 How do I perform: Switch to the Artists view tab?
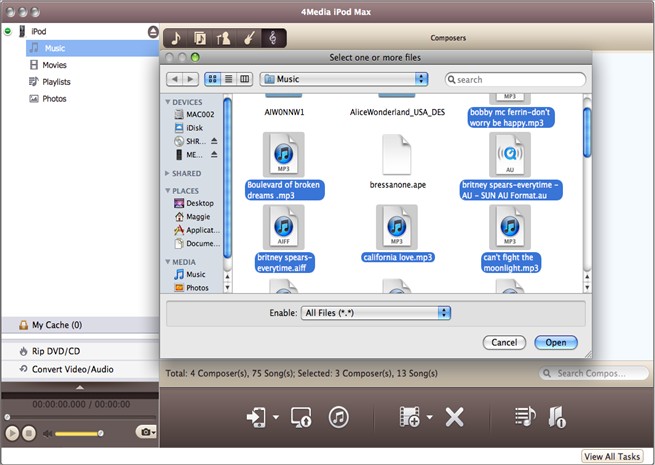pyautogui.click(x=224, y=38)
